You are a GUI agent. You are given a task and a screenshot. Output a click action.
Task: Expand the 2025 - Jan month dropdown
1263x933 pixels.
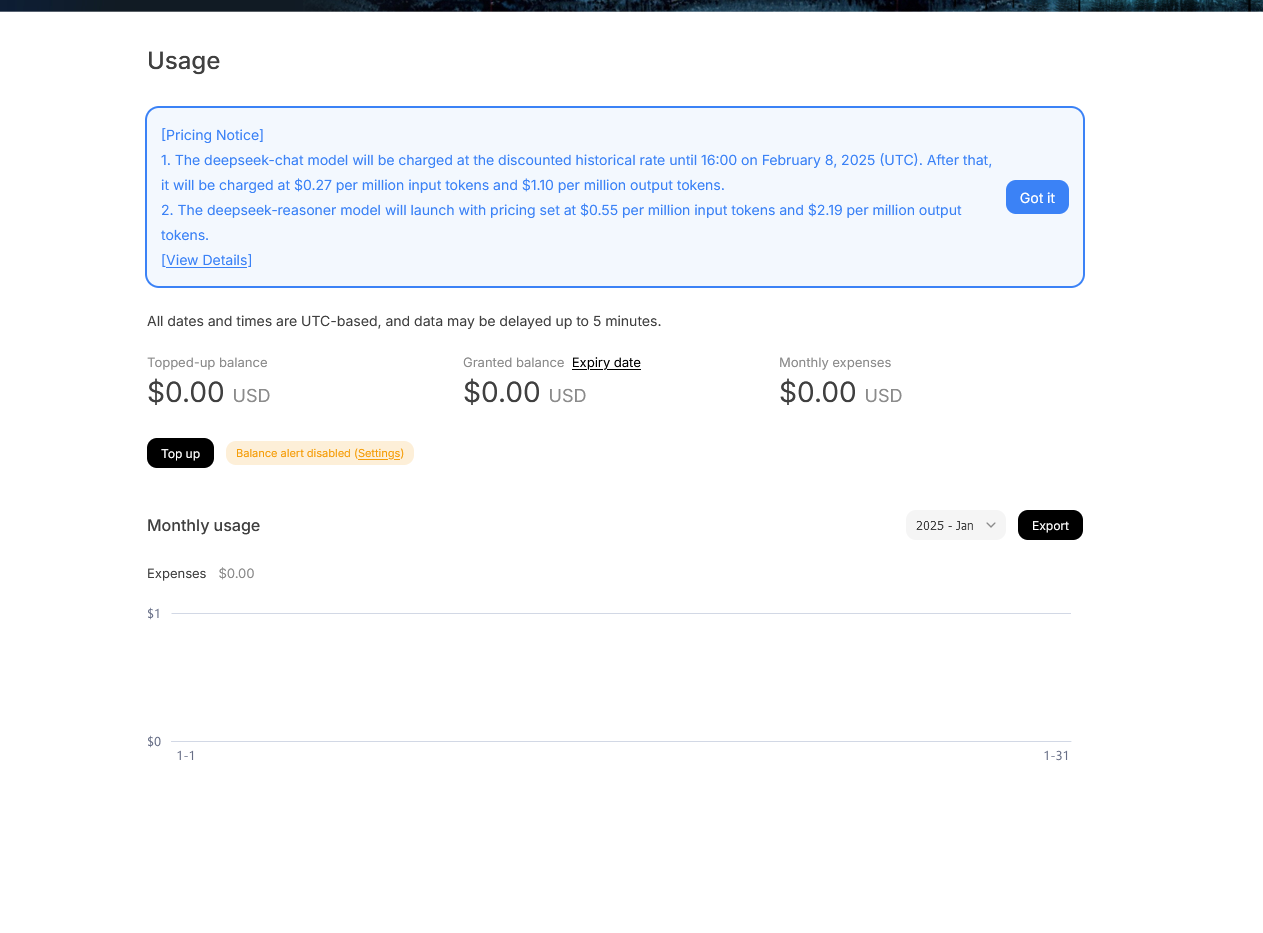[956, 525]
